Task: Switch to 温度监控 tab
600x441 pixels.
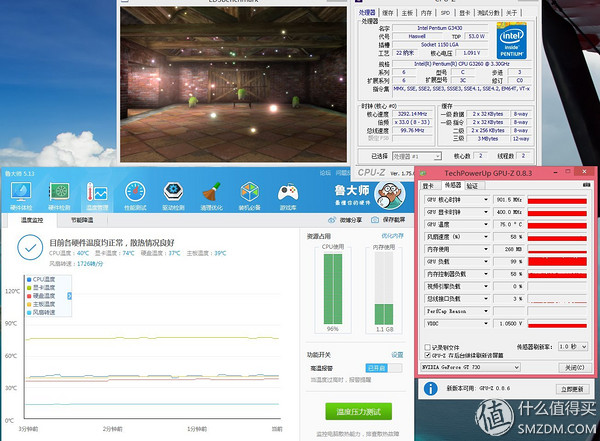Action: pyautogui.click(x=32, y=220)
